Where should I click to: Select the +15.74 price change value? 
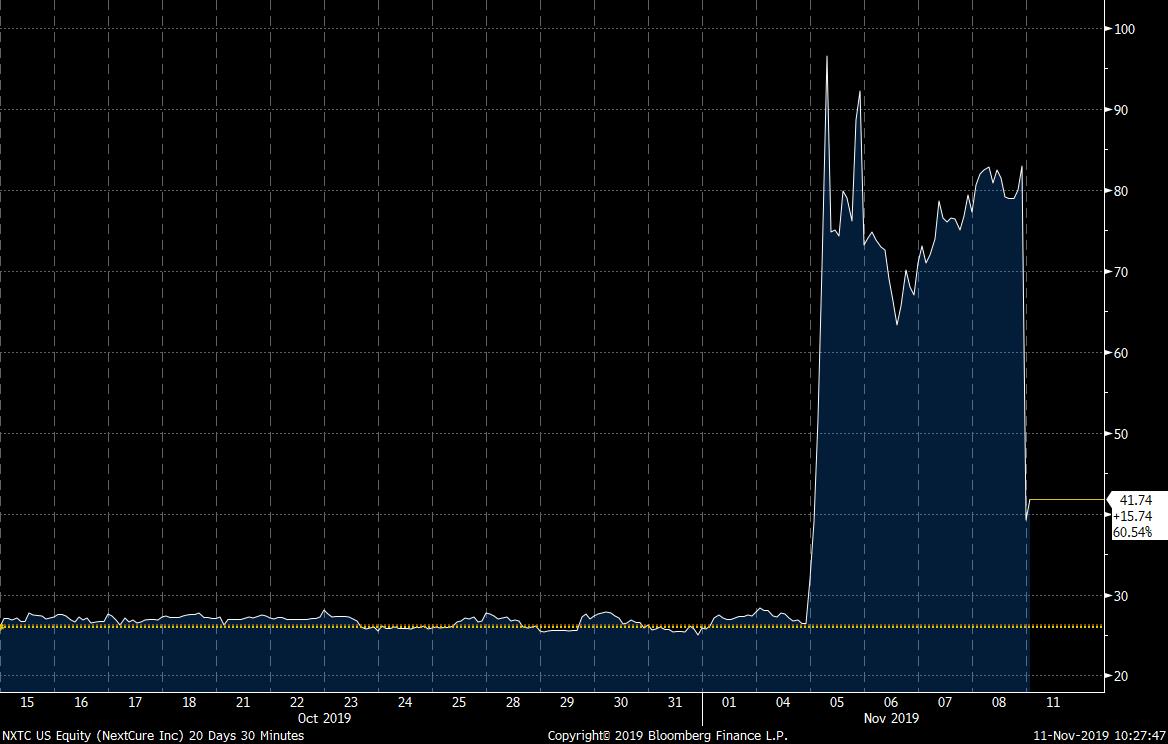pyautogui.click(x=1132, y=516)
